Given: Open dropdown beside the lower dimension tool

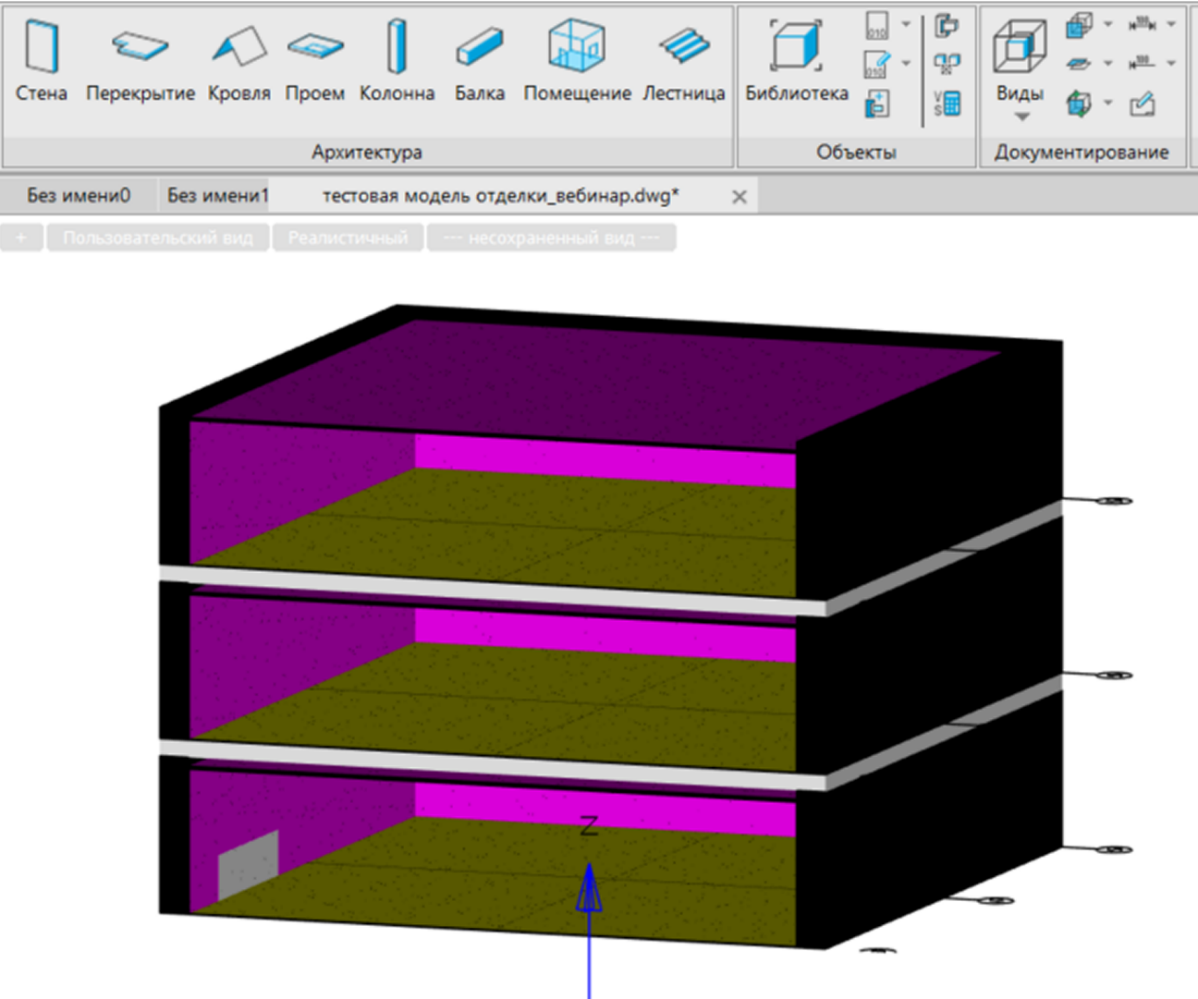Looking at the screenshot, I should click(x=1171, y=63).
